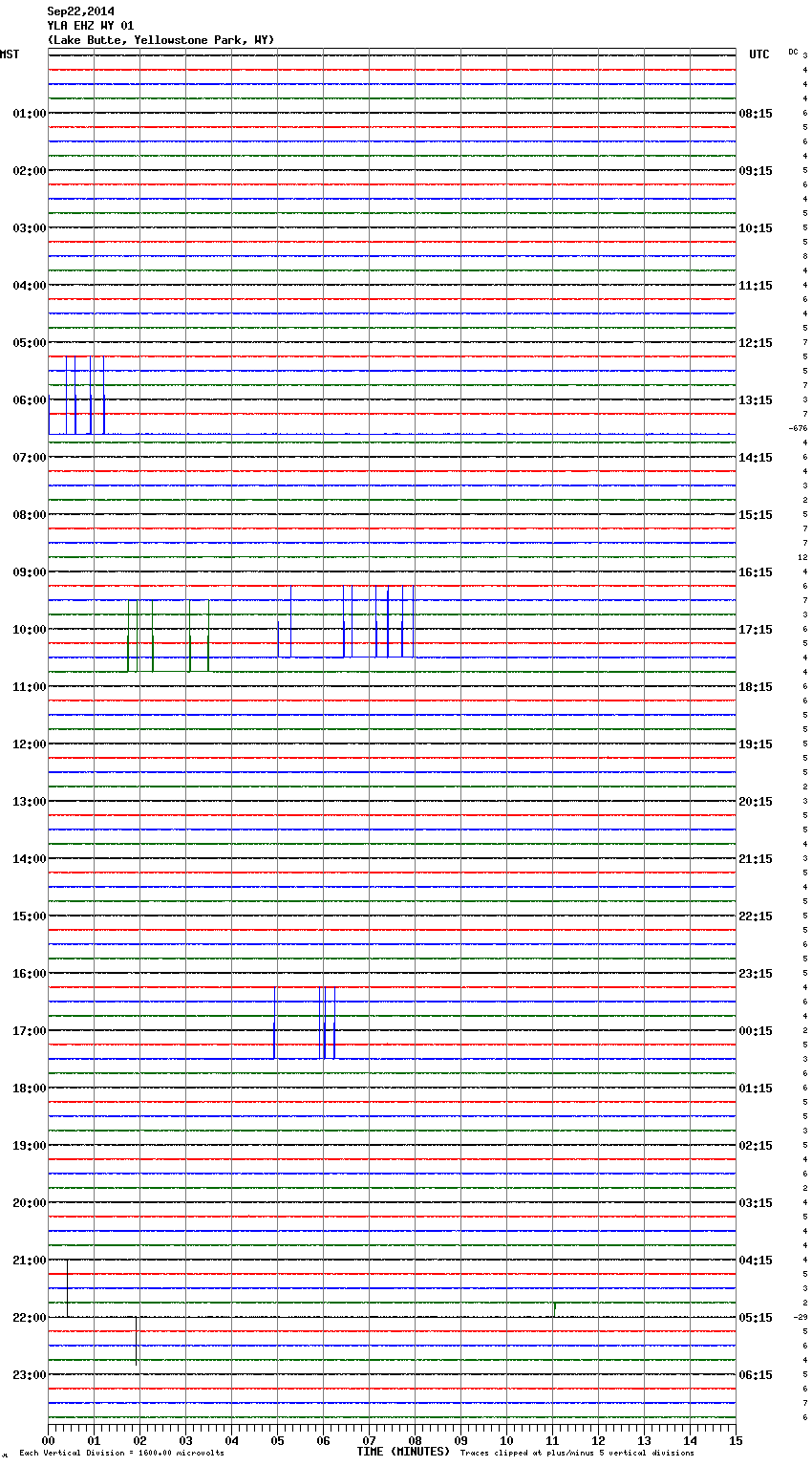Screen dimensions: 812x1466
Task: Select the 07:00 MST time label
Action: (x=30, y=458)
